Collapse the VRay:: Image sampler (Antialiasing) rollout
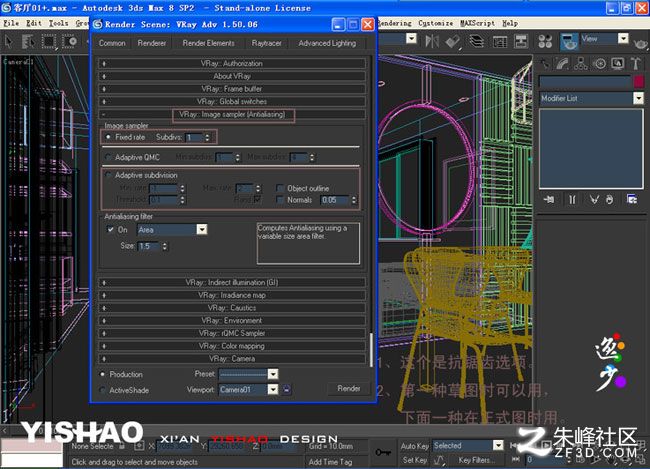Image resolution: width=650 pixels, height=469 pixels. point(232,114)
